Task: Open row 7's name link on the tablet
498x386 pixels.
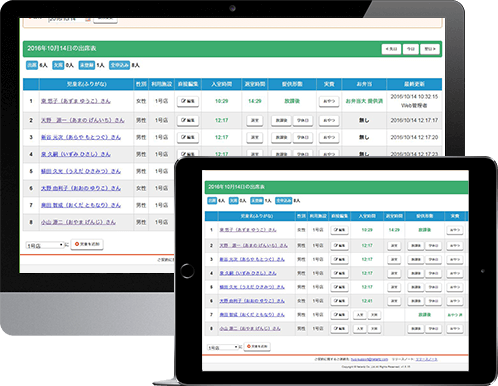Action: 252,315
